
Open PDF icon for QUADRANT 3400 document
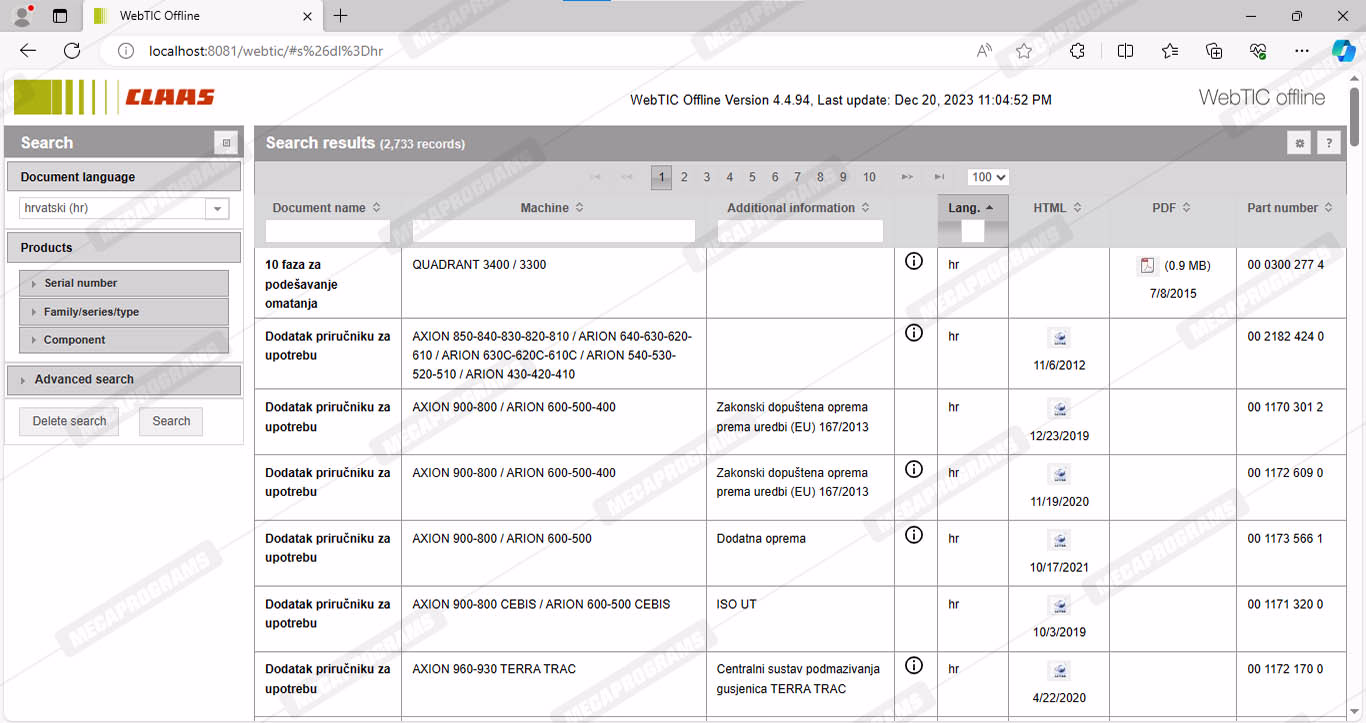point(1147,265)
